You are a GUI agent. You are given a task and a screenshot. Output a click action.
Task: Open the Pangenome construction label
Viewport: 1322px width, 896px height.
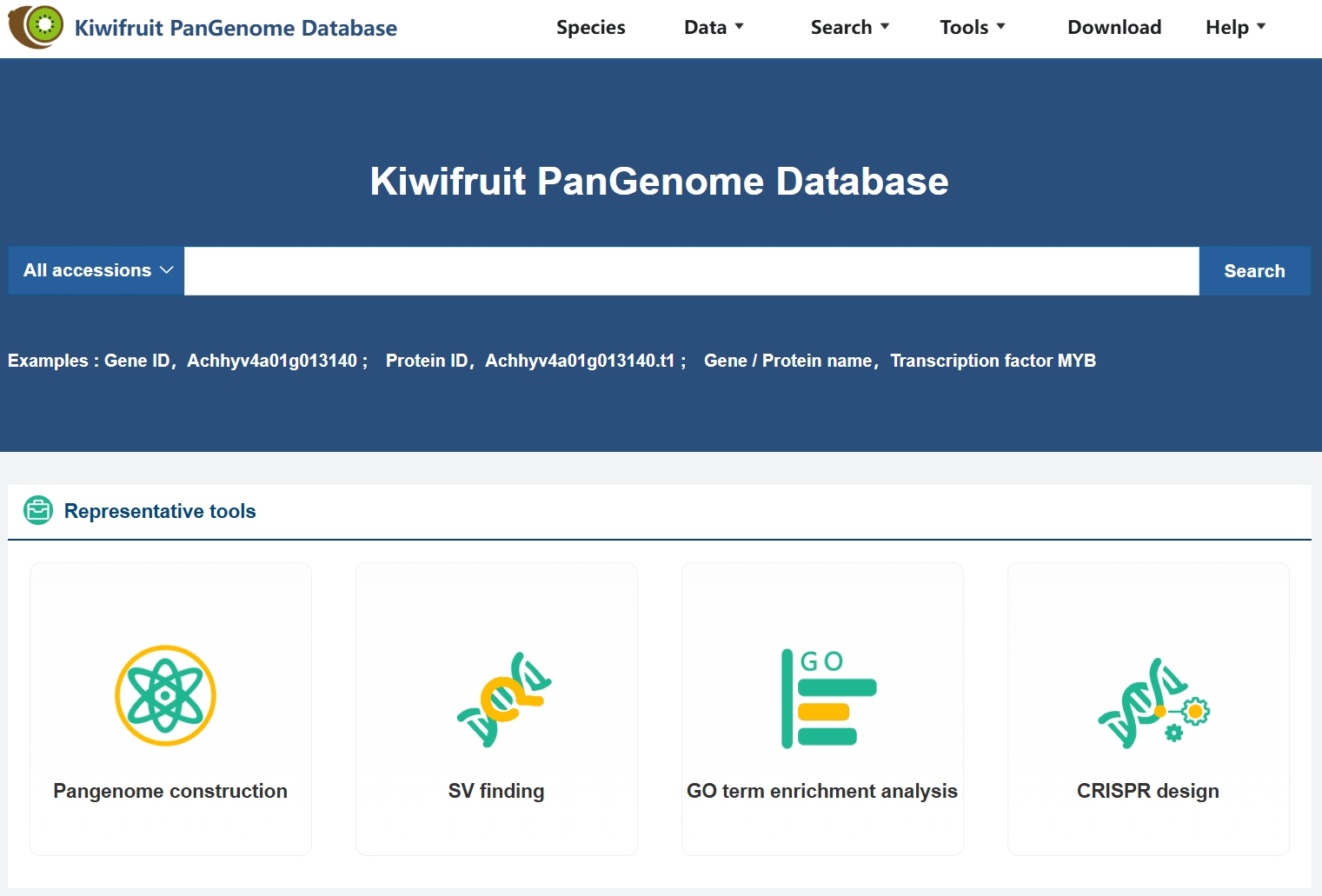170,791
